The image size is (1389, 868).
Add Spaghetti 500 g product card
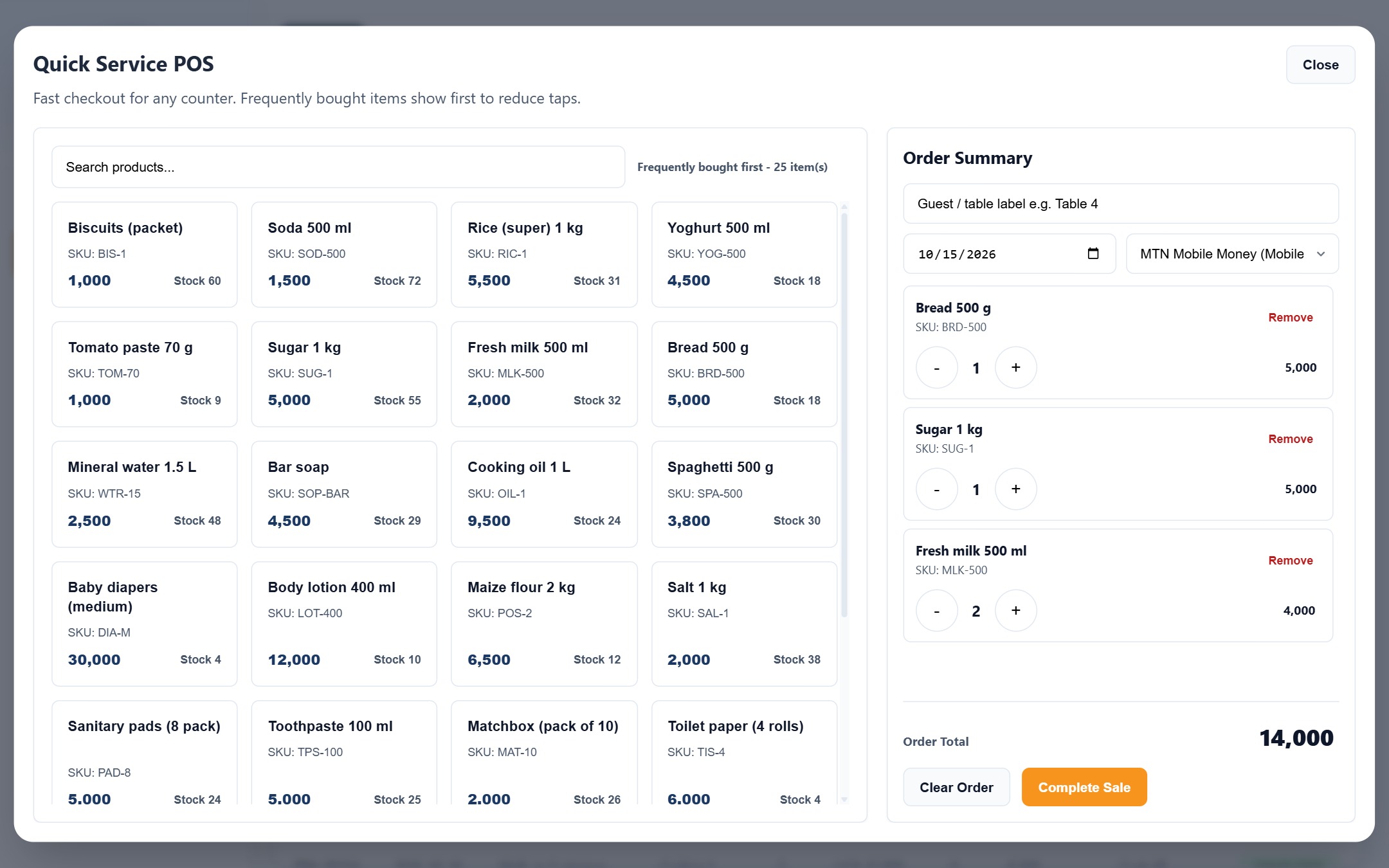(744, 494)
